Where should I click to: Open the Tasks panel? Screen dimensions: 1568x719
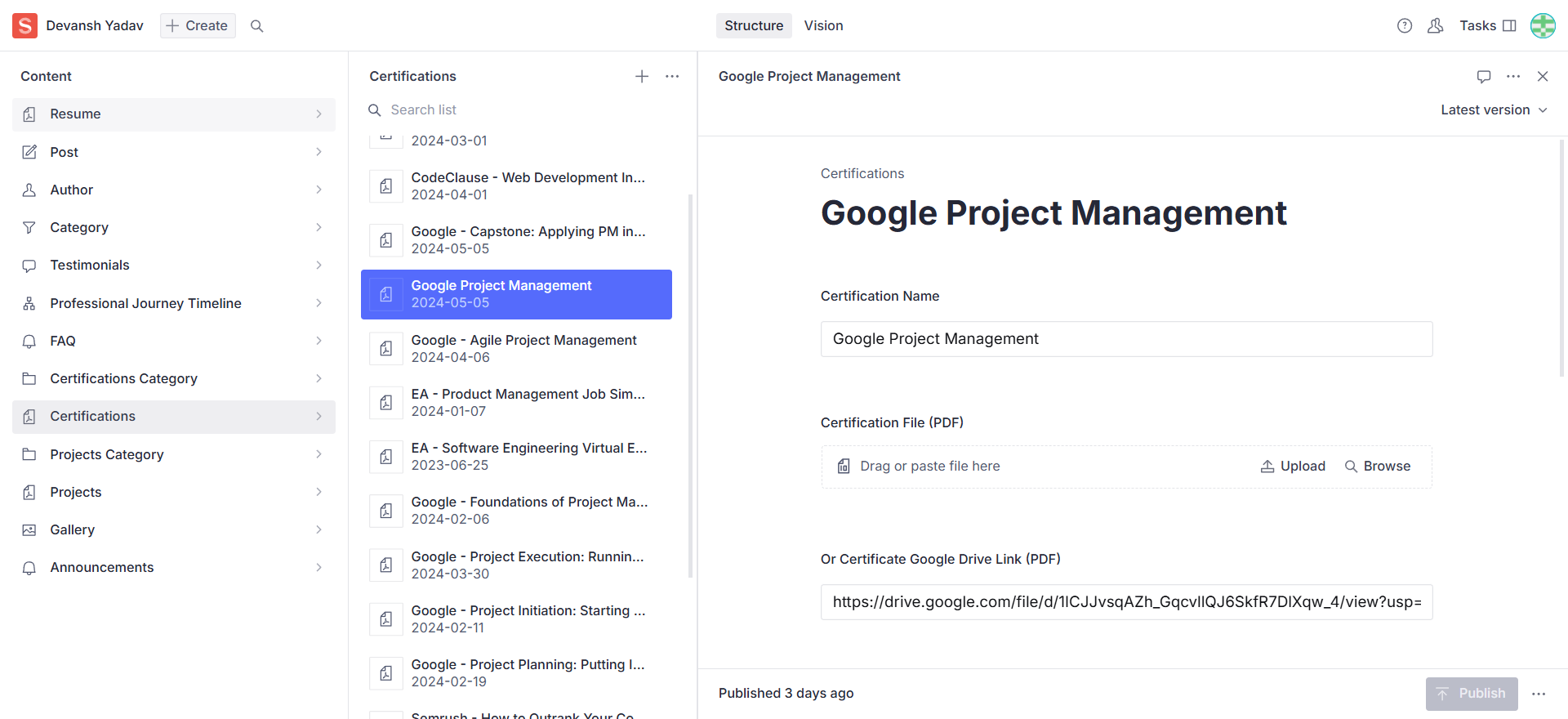pyautogui.click(x=1488, y=26)
